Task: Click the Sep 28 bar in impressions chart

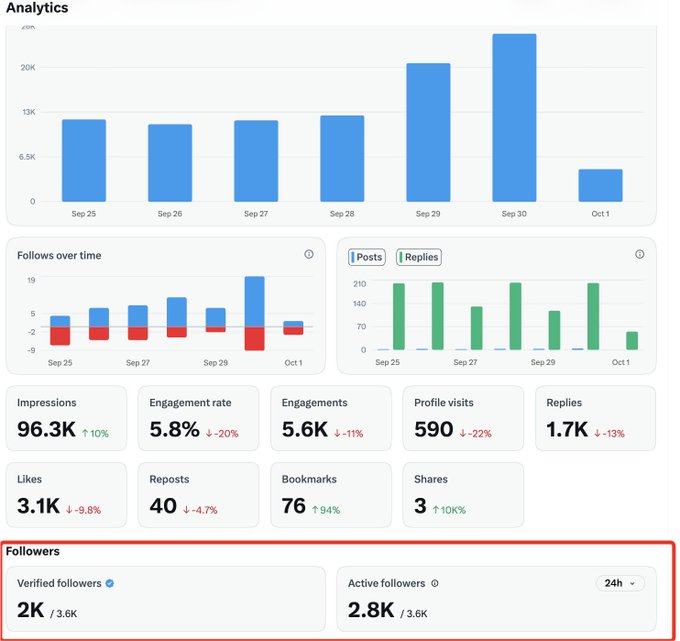Action: pyautogui.click(x=342, y=159)
